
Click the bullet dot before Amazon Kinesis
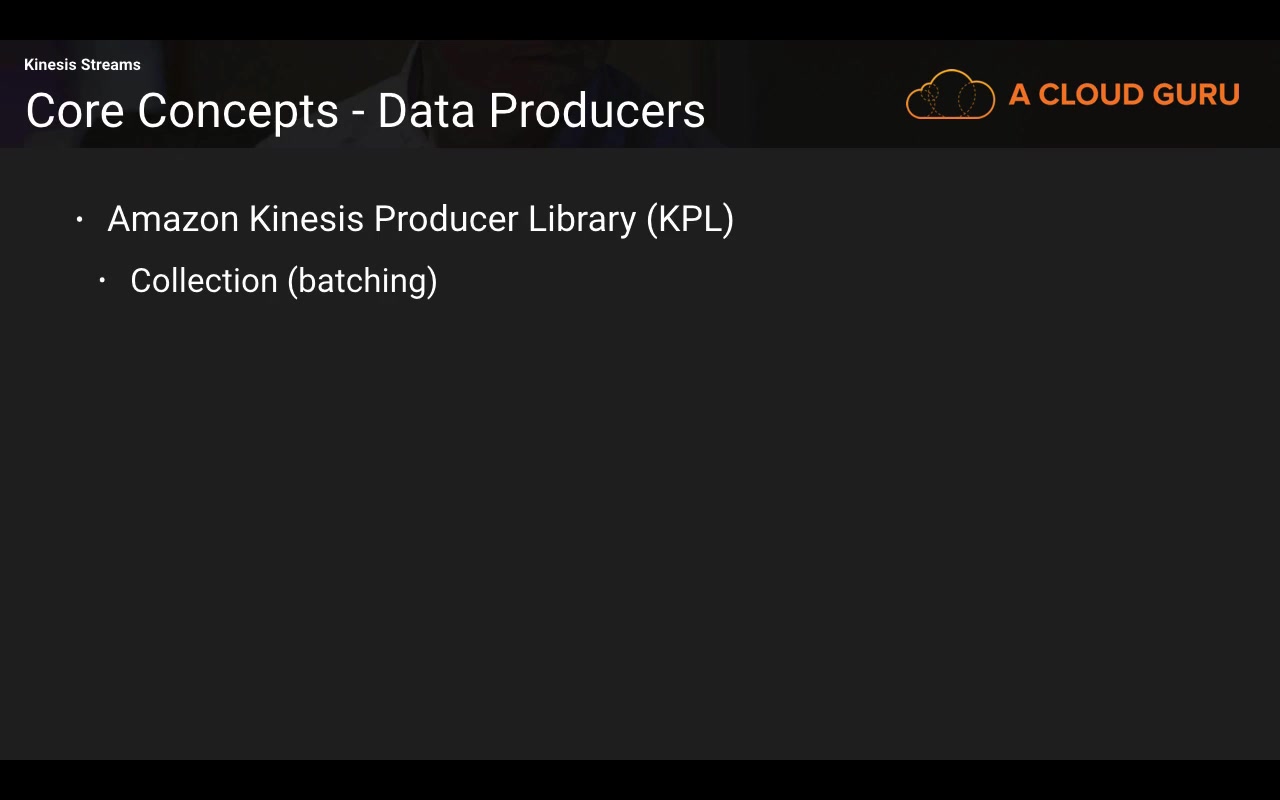(x=80, y=219)
